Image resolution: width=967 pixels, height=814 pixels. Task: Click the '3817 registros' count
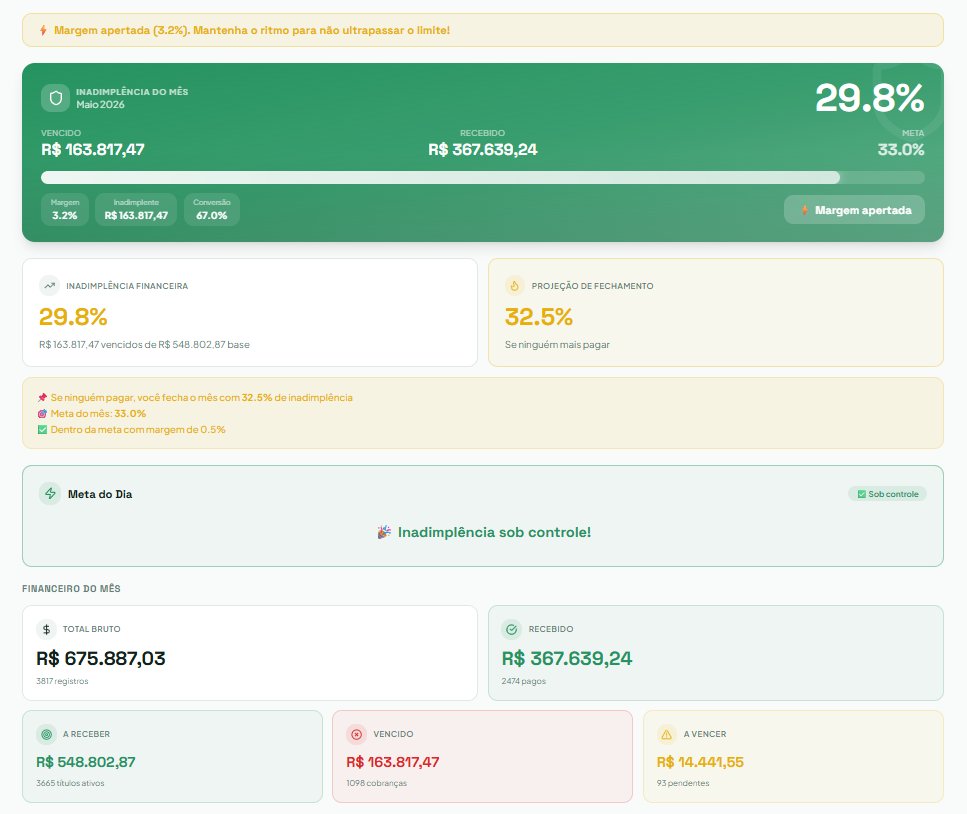[x=62, y=681]
